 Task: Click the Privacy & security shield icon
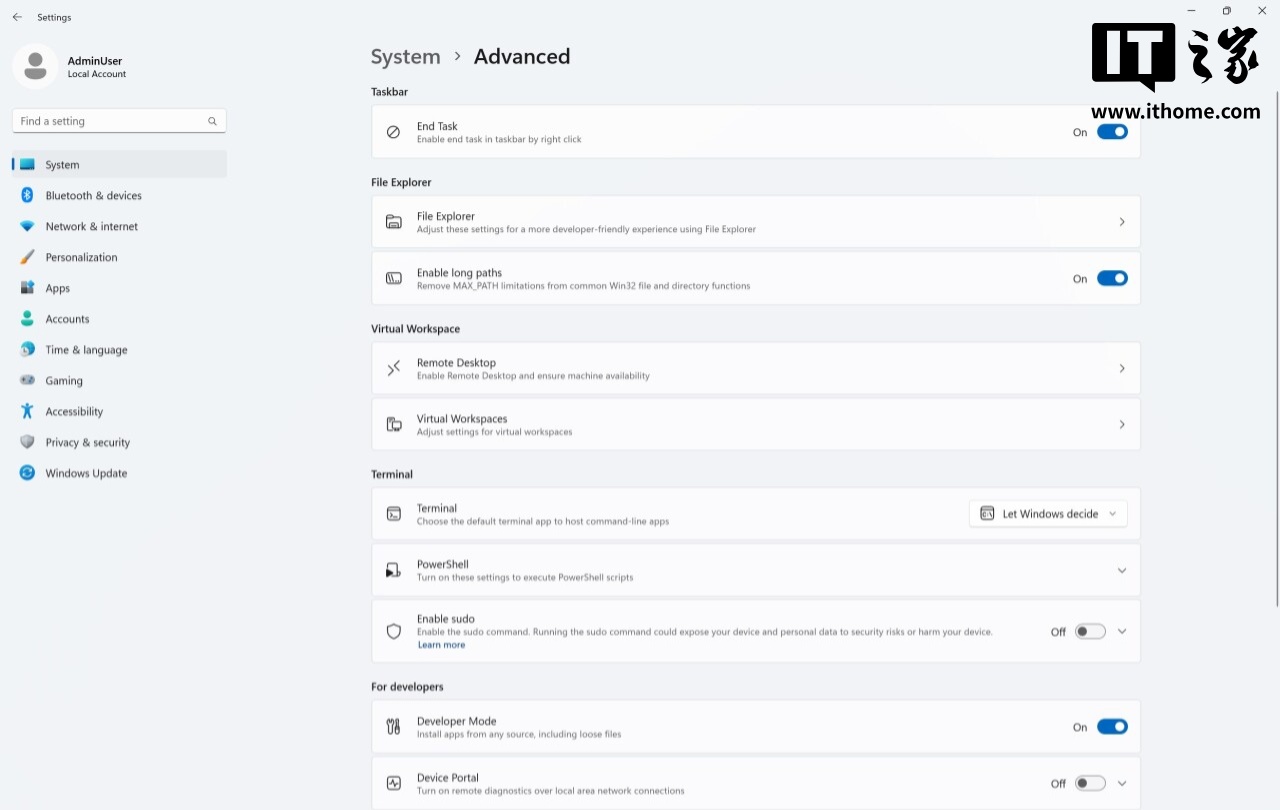[27, 442]
